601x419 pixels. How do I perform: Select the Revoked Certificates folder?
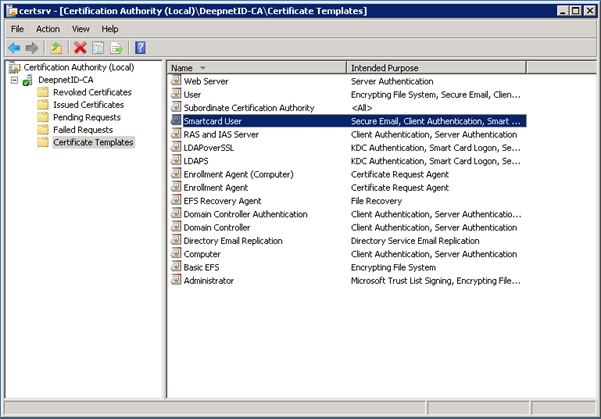point(91,92)
